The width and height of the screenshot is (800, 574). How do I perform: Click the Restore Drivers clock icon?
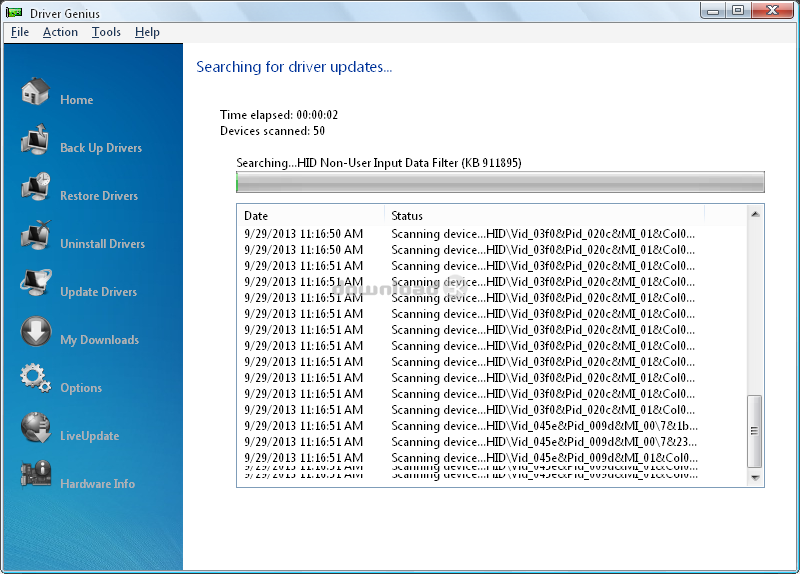(35, 187)
